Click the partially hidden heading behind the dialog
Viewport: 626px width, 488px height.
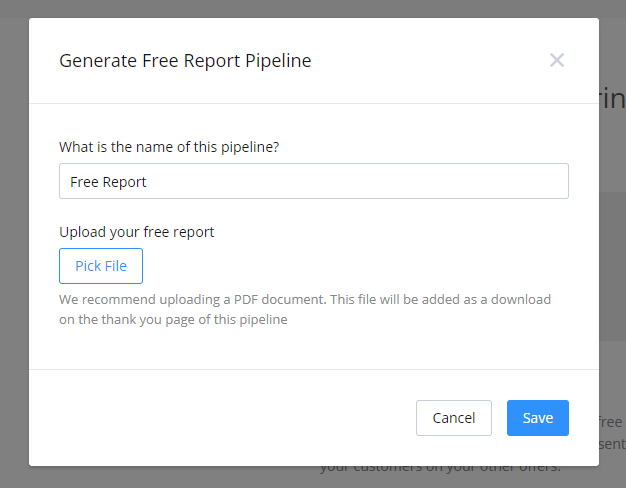point(611,99)
